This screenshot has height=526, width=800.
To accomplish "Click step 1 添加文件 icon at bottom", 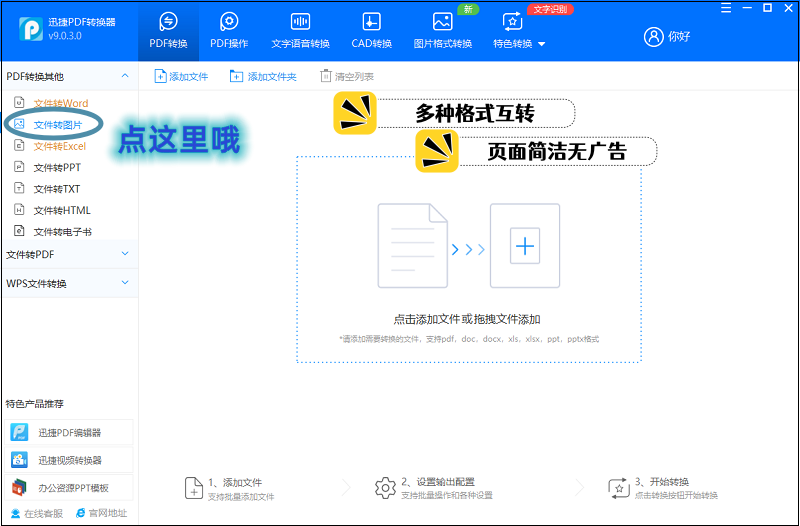I will (194, 488).
